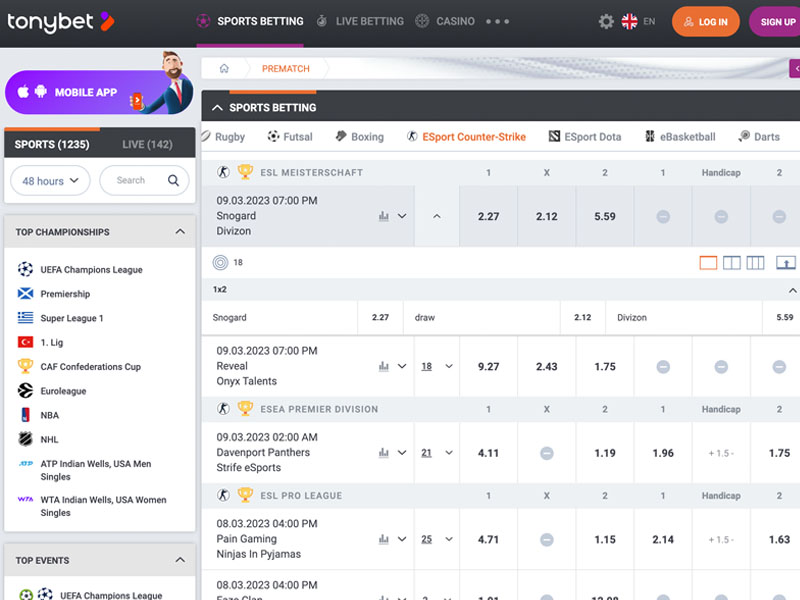
Task: Open the Mobile App banner
Action: coord(99,92)
